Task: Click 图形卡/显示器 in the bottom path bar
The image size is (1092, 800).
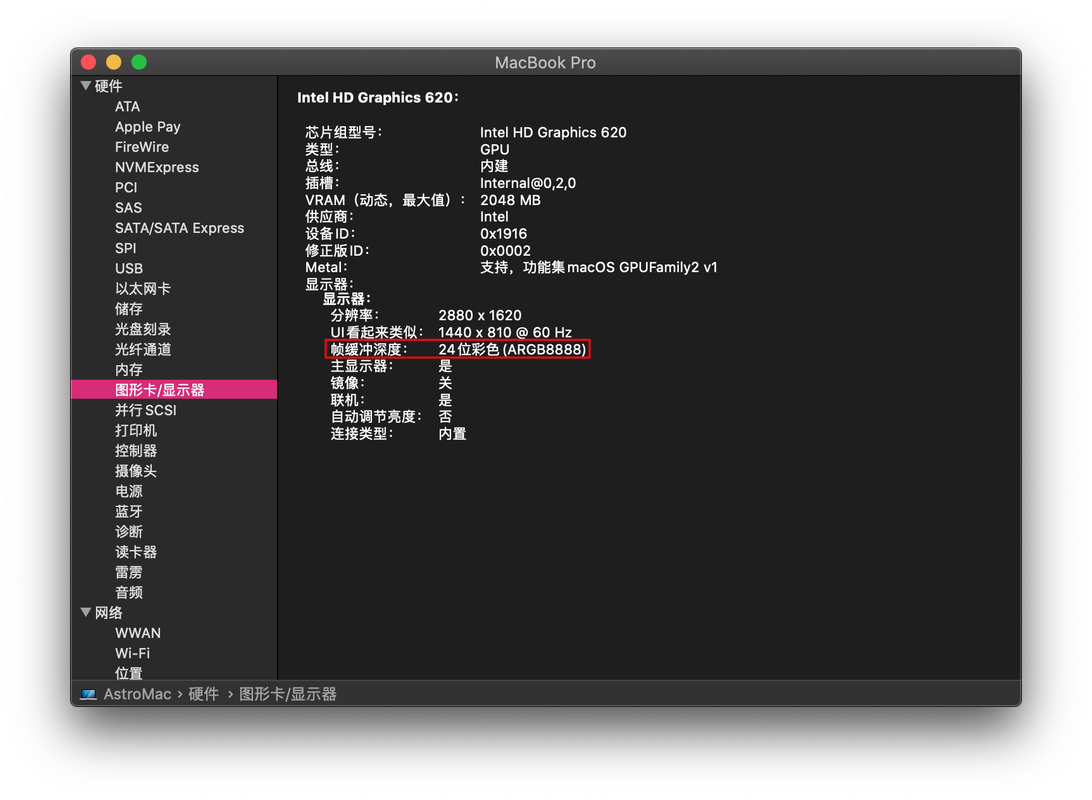Action: coord(288,694)
